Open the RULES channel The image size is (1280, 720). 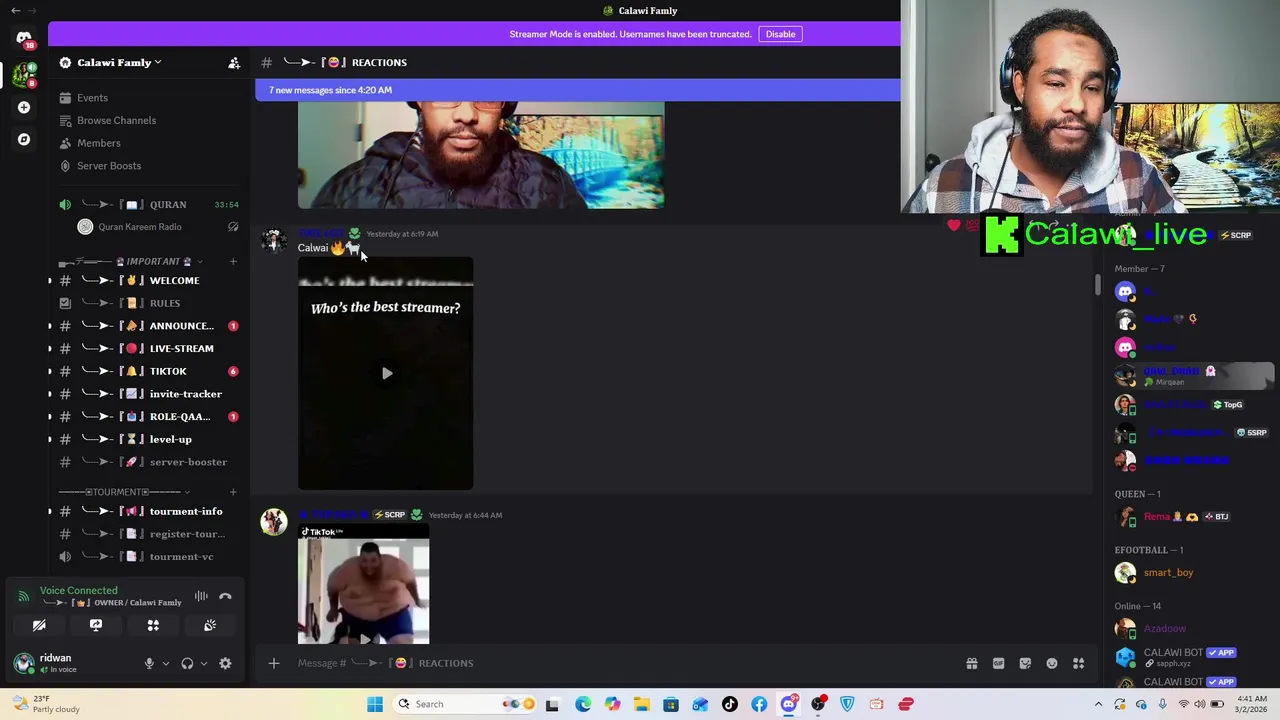(150, 303)
